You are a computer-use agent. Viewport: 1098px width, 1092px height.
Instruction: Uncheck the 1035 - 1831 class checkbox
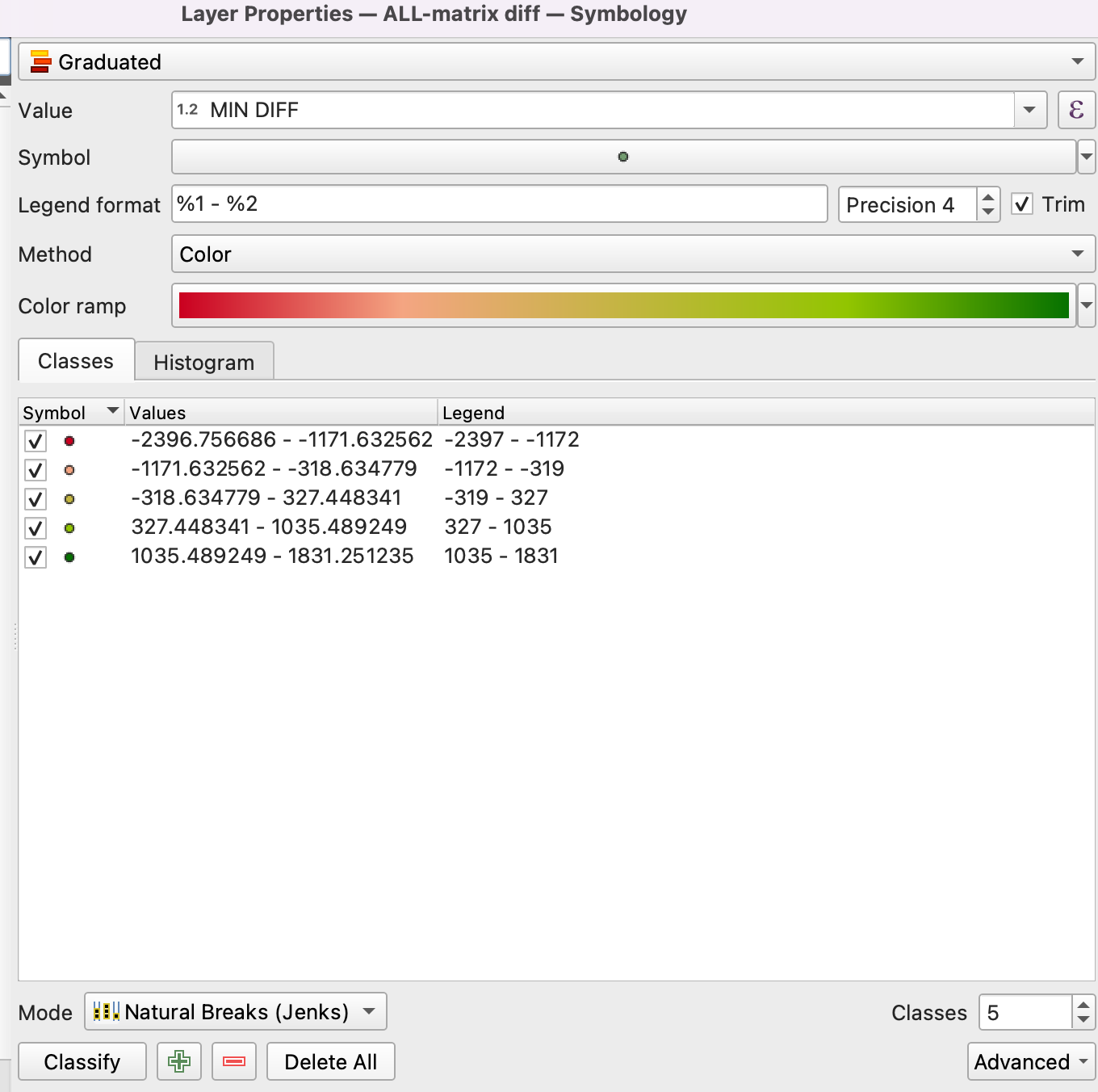click(36, 557)
